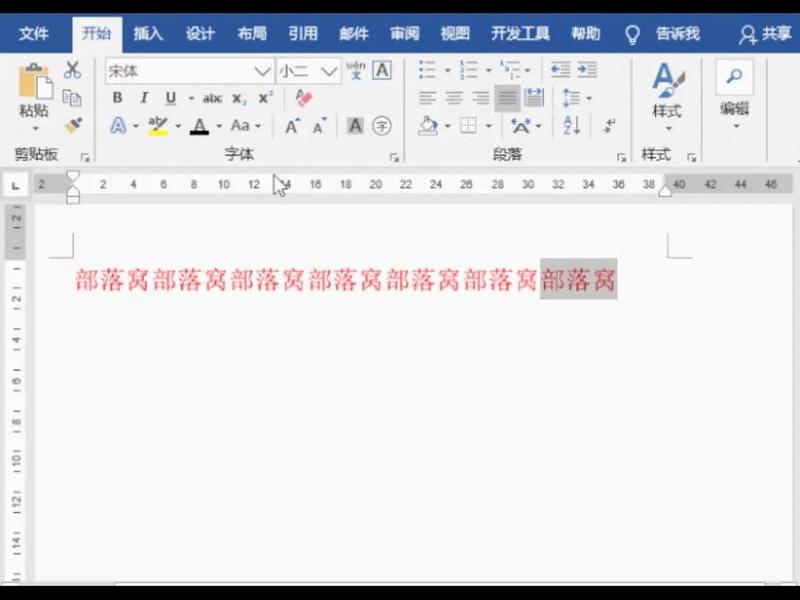
Task: Switch to the 审阅 tab
Action: 405,34
